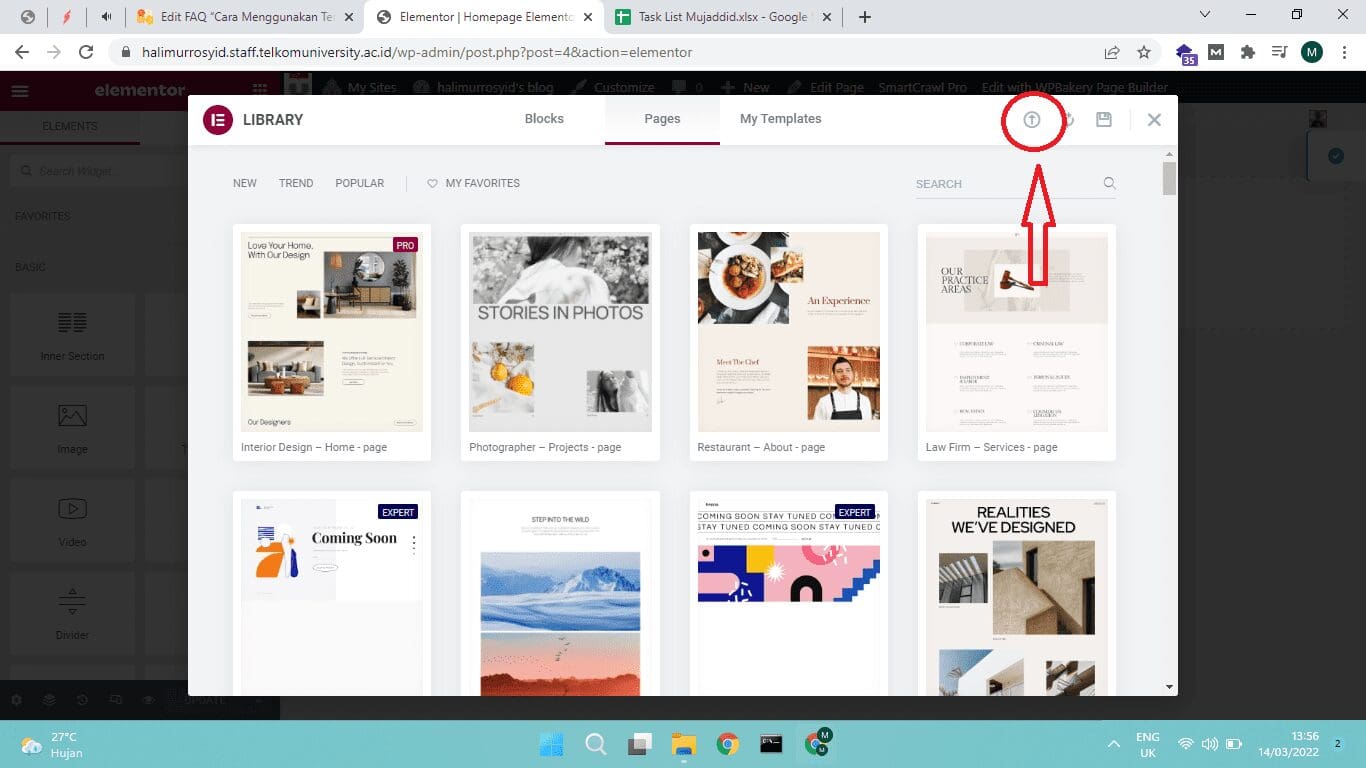Open Restaurant – About page template
The height and width of the screenshot is (768, 1366).
tap(789, 342)
